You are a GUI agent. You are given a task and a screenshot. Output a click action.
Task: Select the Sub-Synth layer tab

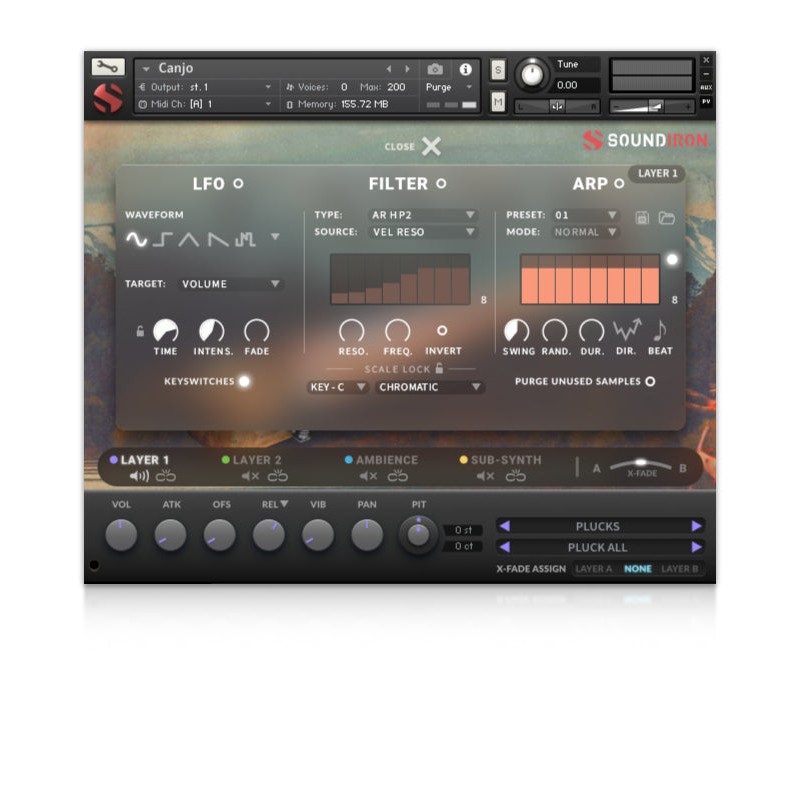(505, 460)
